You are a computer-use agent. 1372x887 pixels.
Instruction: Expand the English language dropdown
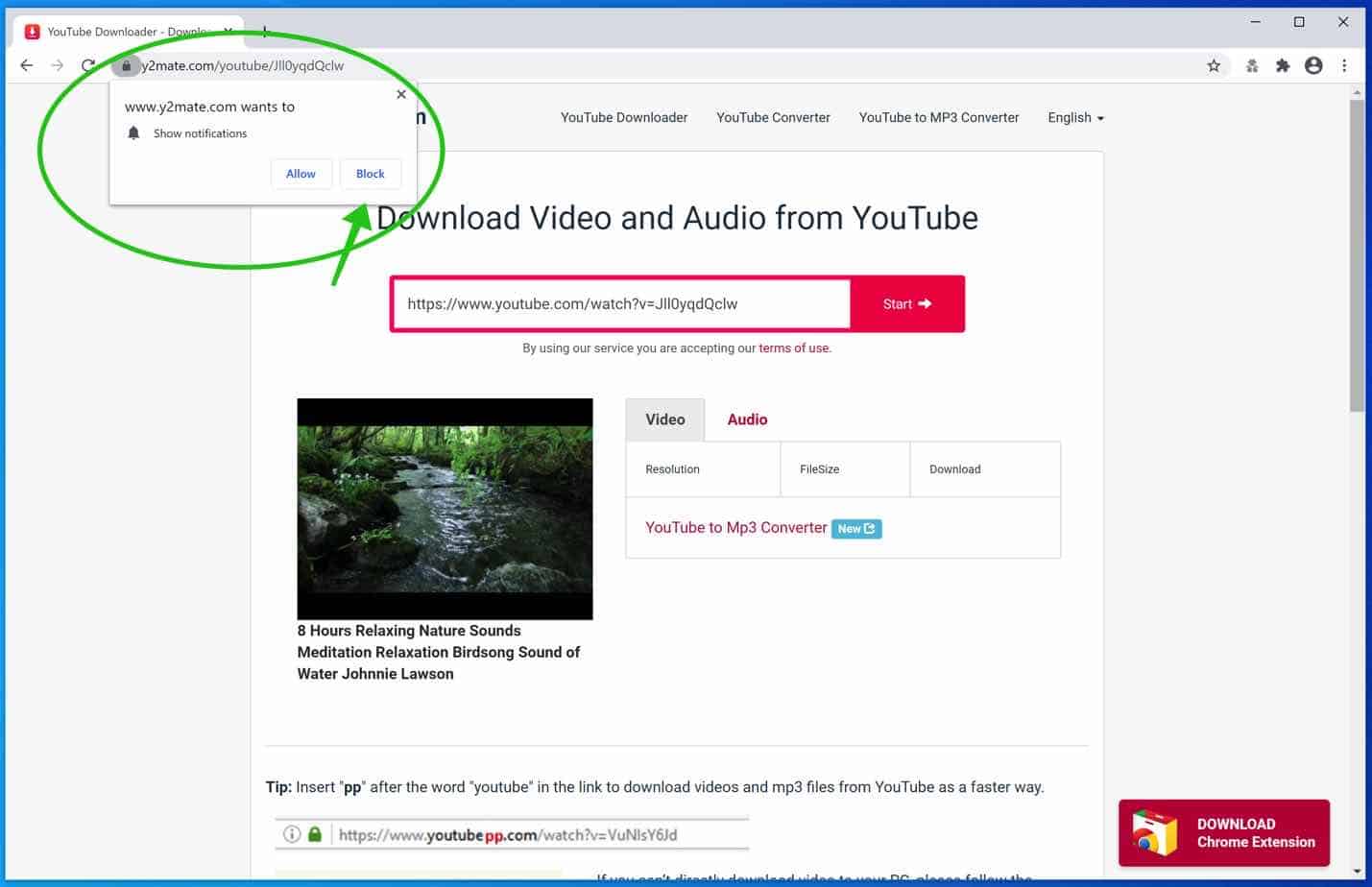(x=1075, y=117)
